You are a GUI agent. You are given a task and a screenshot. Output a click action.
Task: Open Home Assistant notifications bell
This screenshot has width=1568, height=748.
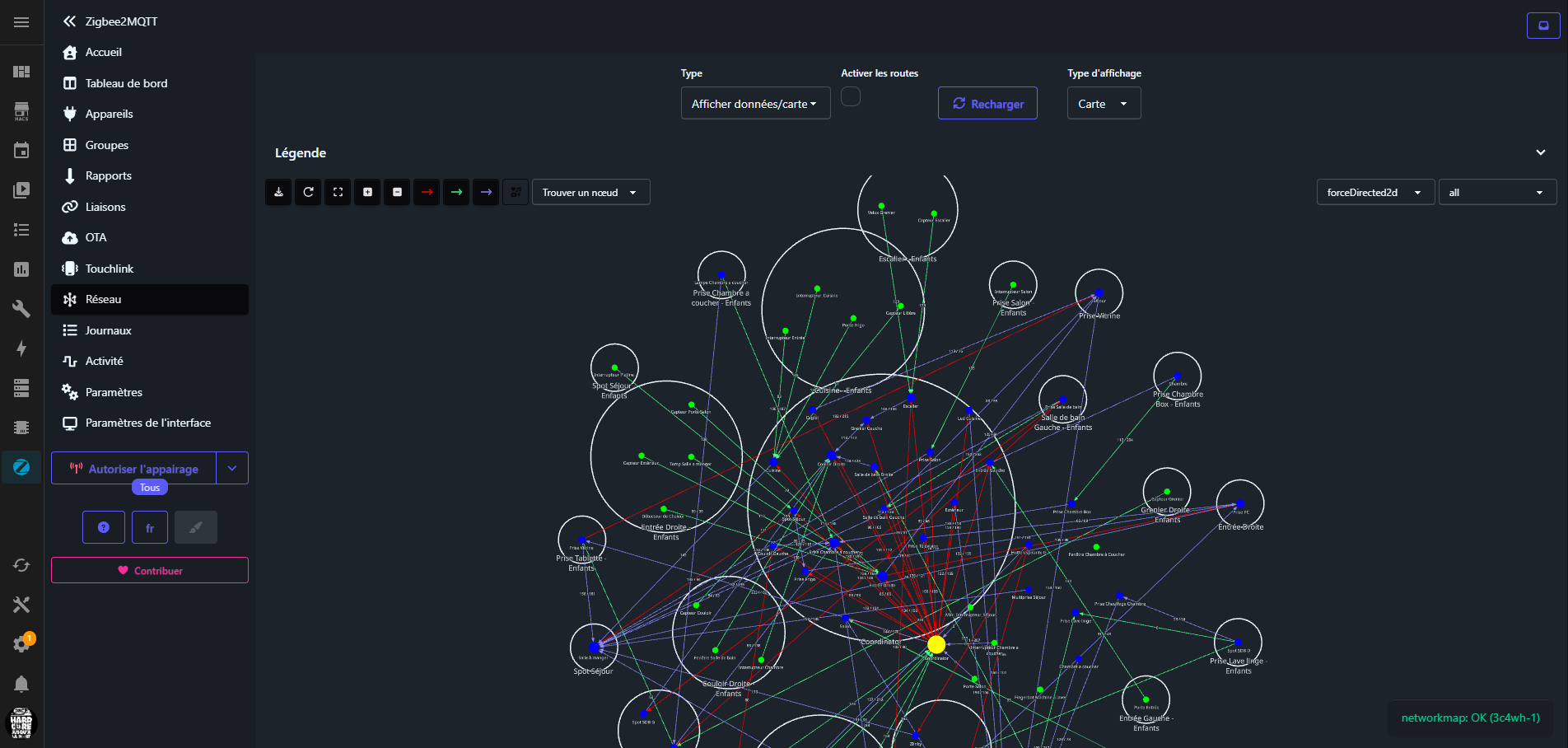(x=21, y=684)
